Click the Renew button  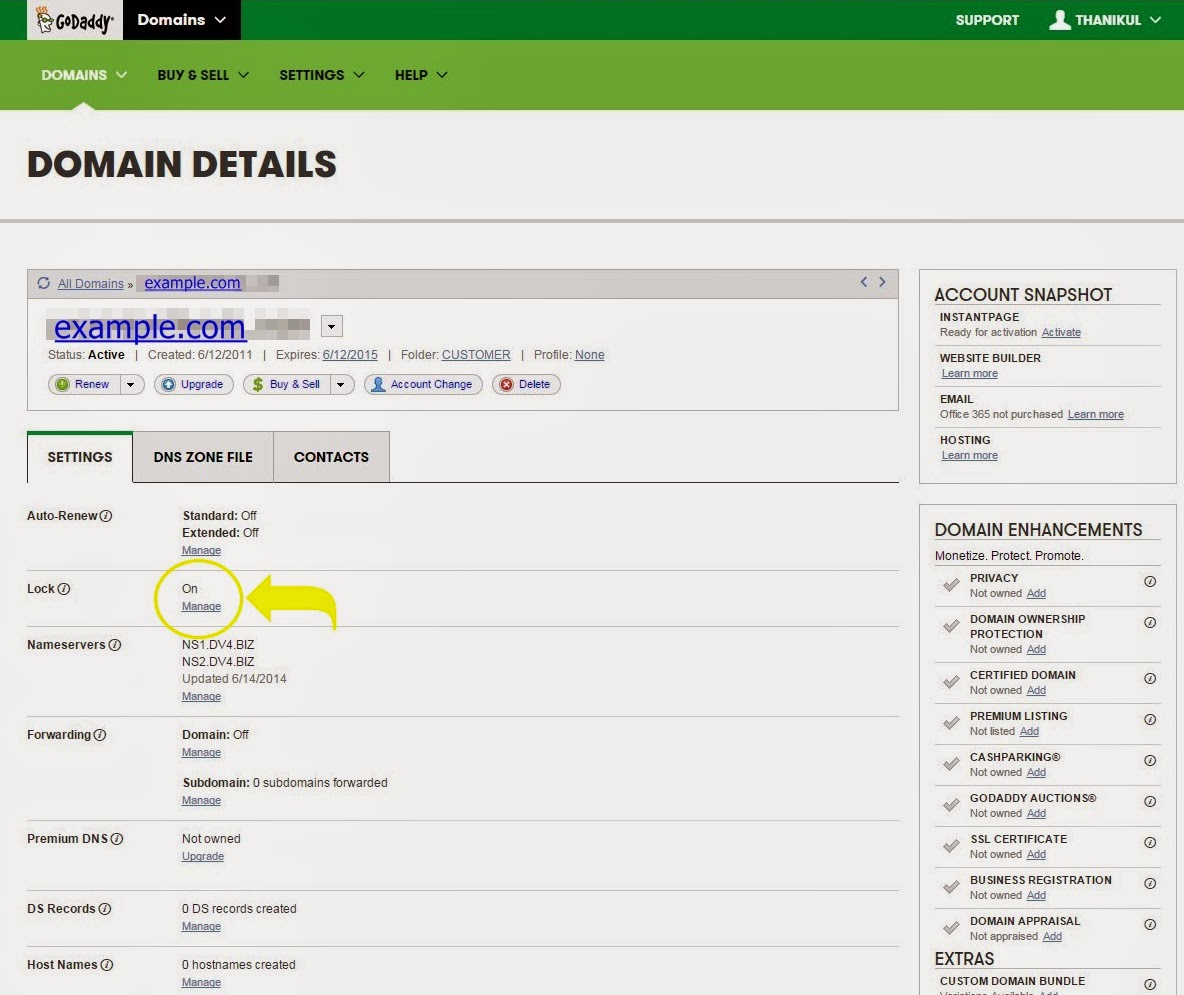pos(85,384)
